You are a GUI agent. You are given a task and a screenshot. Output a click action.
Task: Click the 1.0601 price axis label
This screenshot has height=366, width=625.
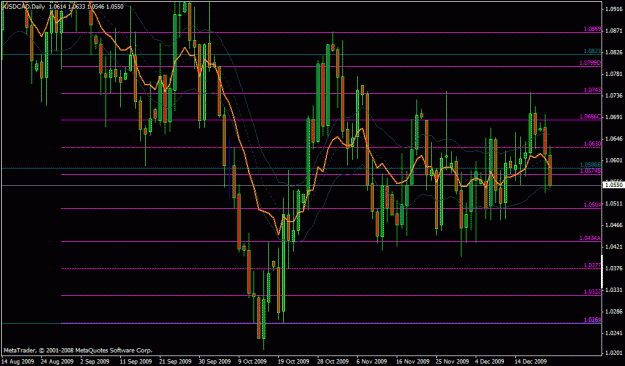click(x=613, y=160)
